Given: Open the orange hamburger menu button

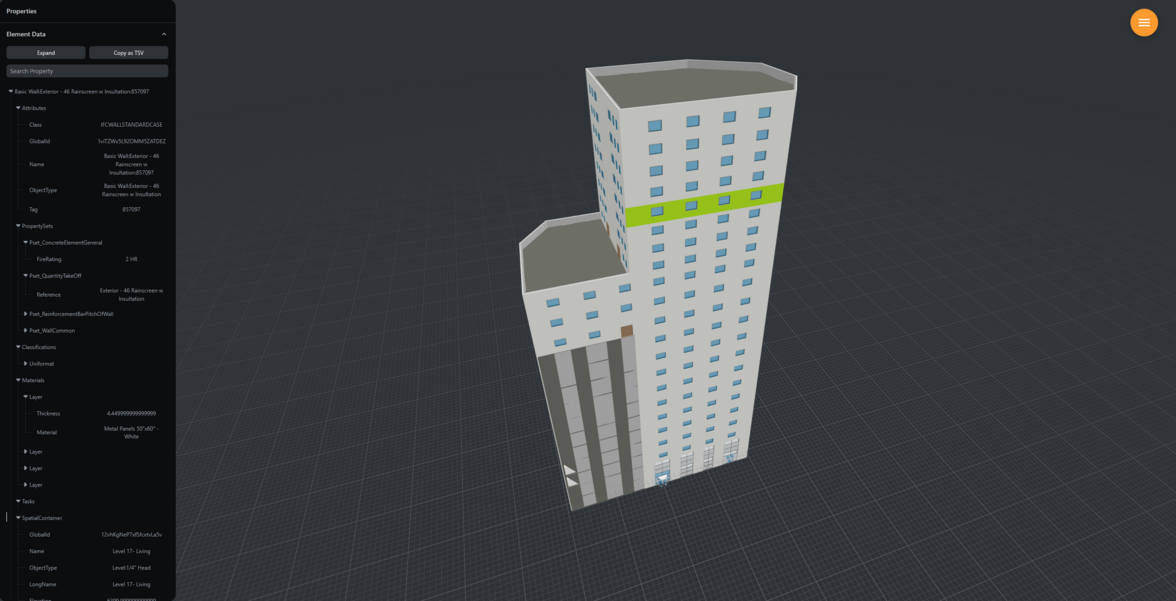Looking at the screenshot, I should (x=1143, y=22).
